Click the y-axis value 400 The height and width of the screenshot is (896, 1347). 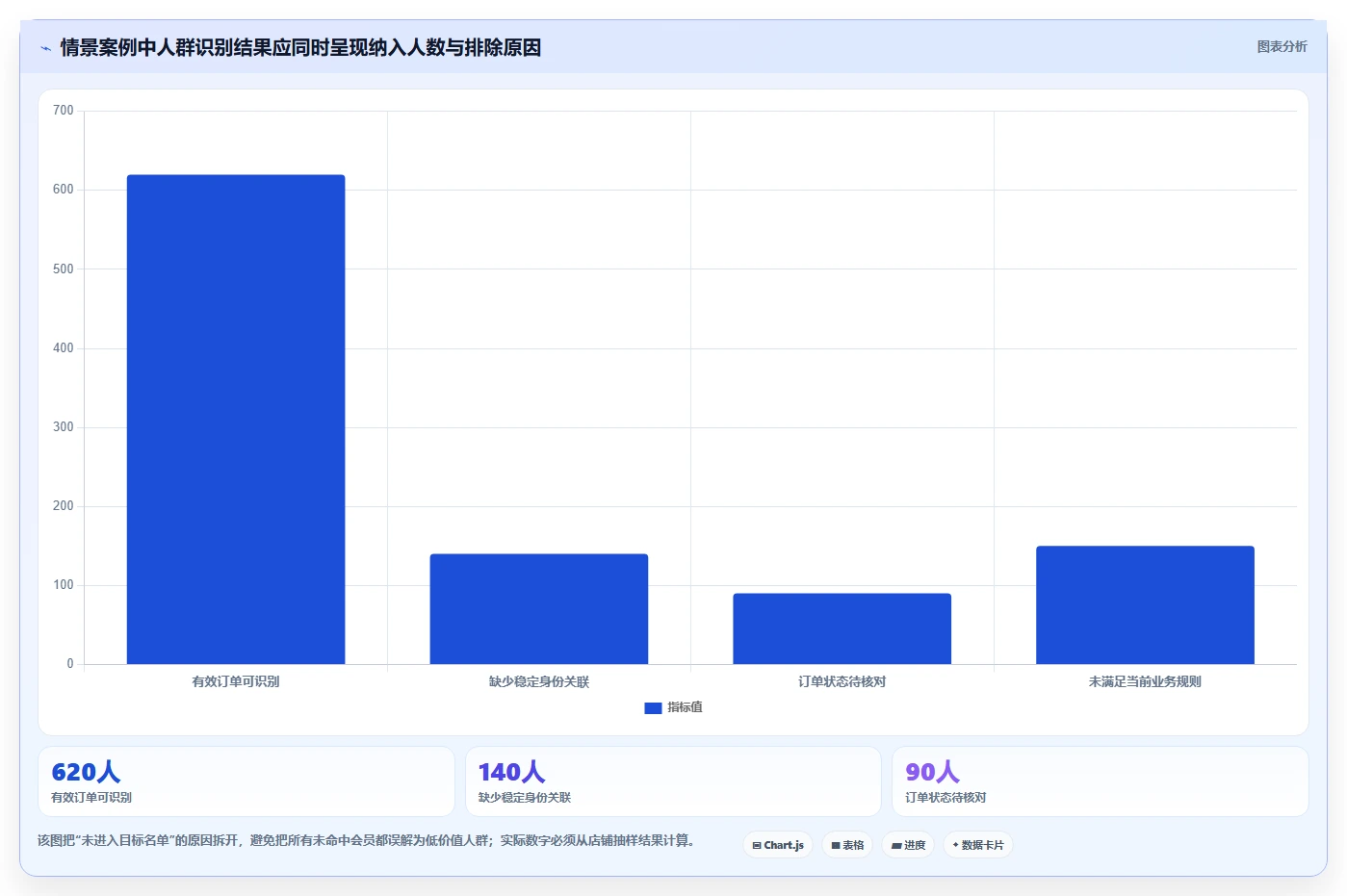tap(64, 347)
